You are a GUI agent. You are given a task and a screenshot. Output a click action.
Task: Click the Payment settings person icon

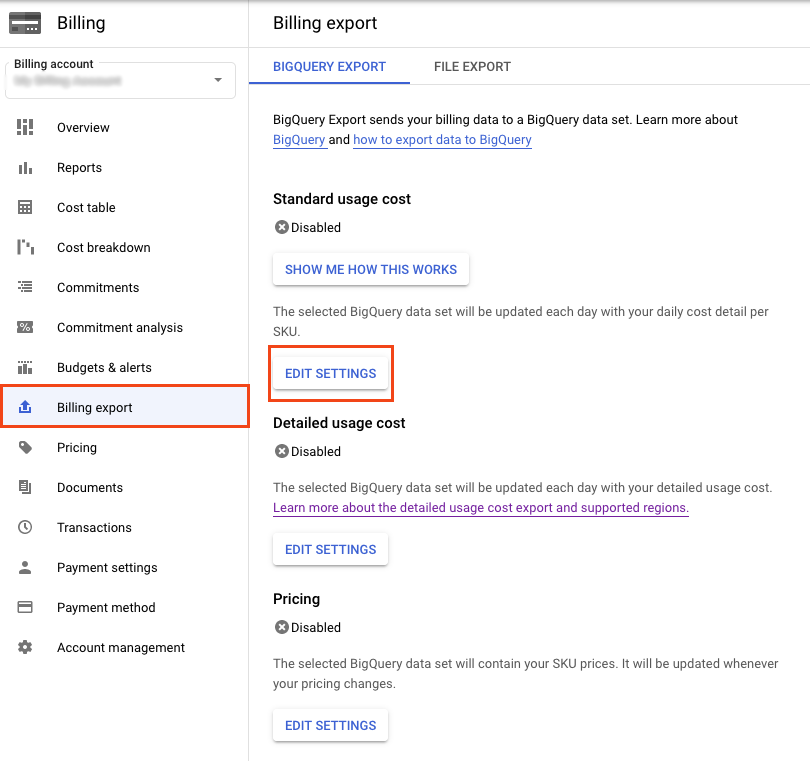[x=25, y=567]
